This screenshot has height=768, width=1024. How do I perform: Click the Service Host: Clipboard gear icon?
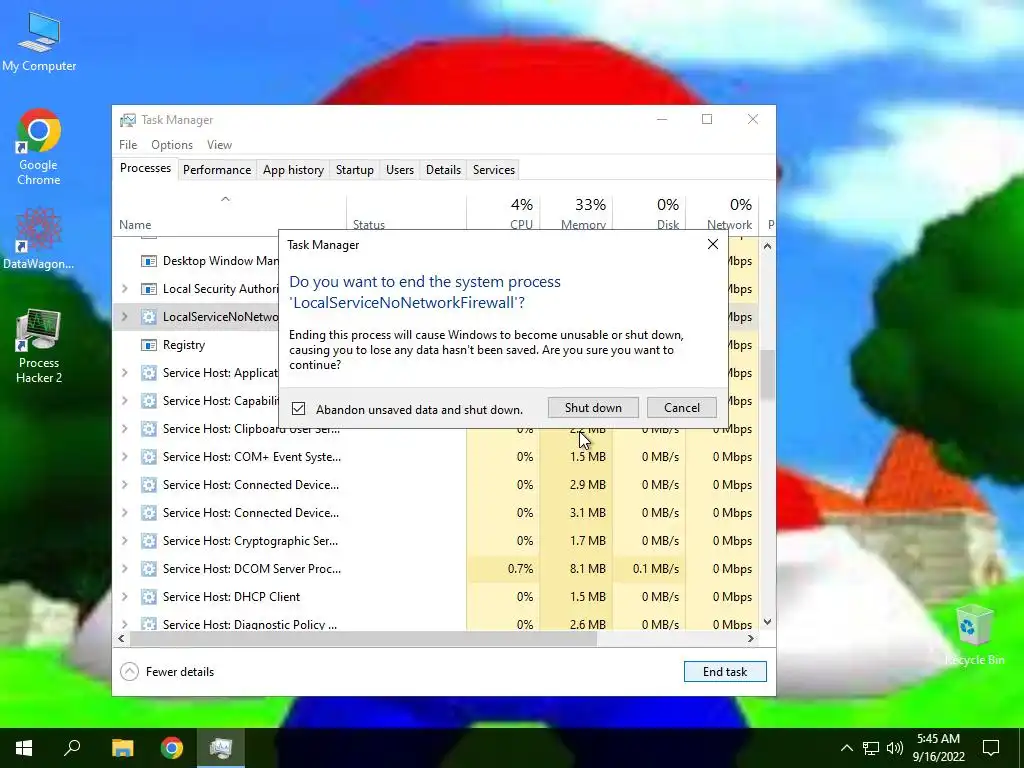pos(149,429)
